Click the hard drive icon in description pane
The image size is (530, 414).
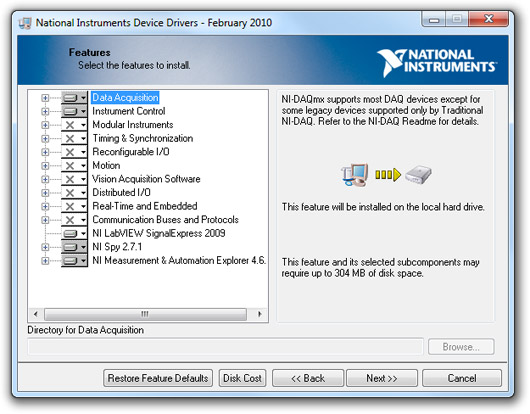click(x=418, y=174)
